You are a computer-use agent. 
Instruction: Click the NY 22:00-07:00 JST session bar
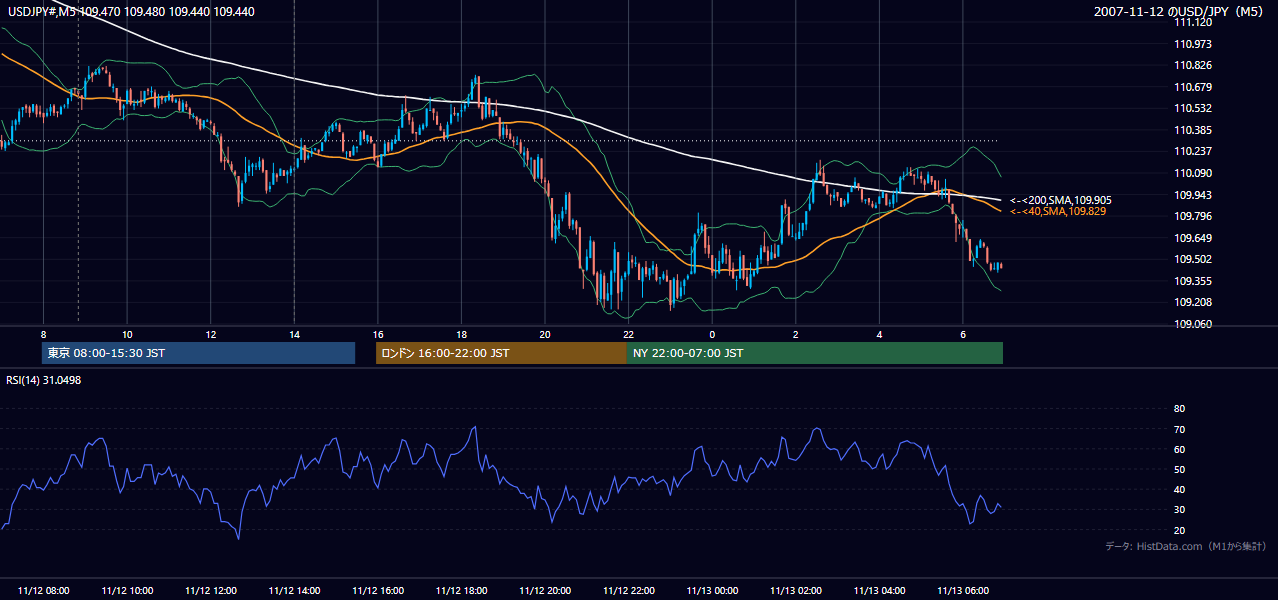tap(815, 353)
